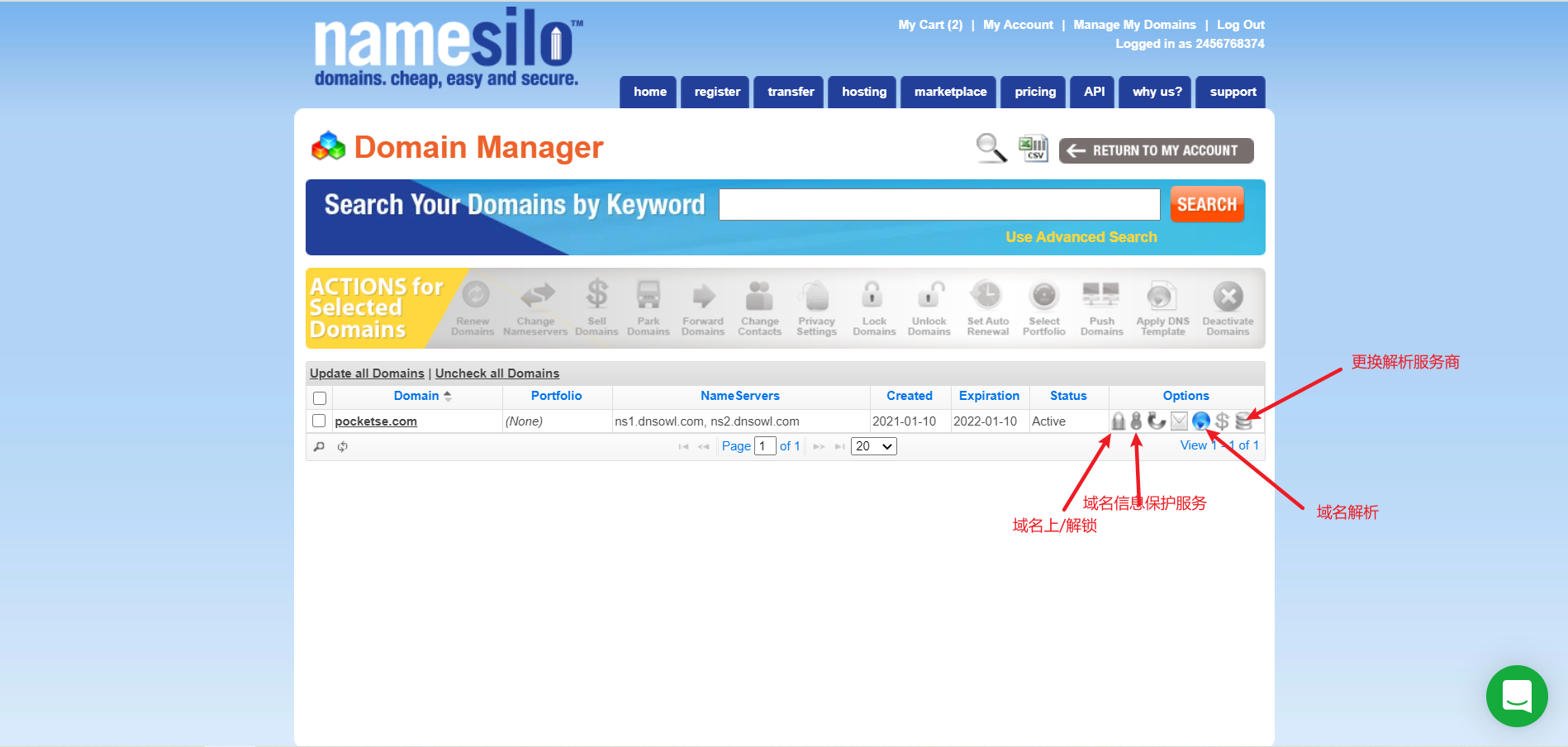Open the why us? navigation tab
Image resolution: width=1568 pixels, height=747 pixels.
click(1156, 92)
